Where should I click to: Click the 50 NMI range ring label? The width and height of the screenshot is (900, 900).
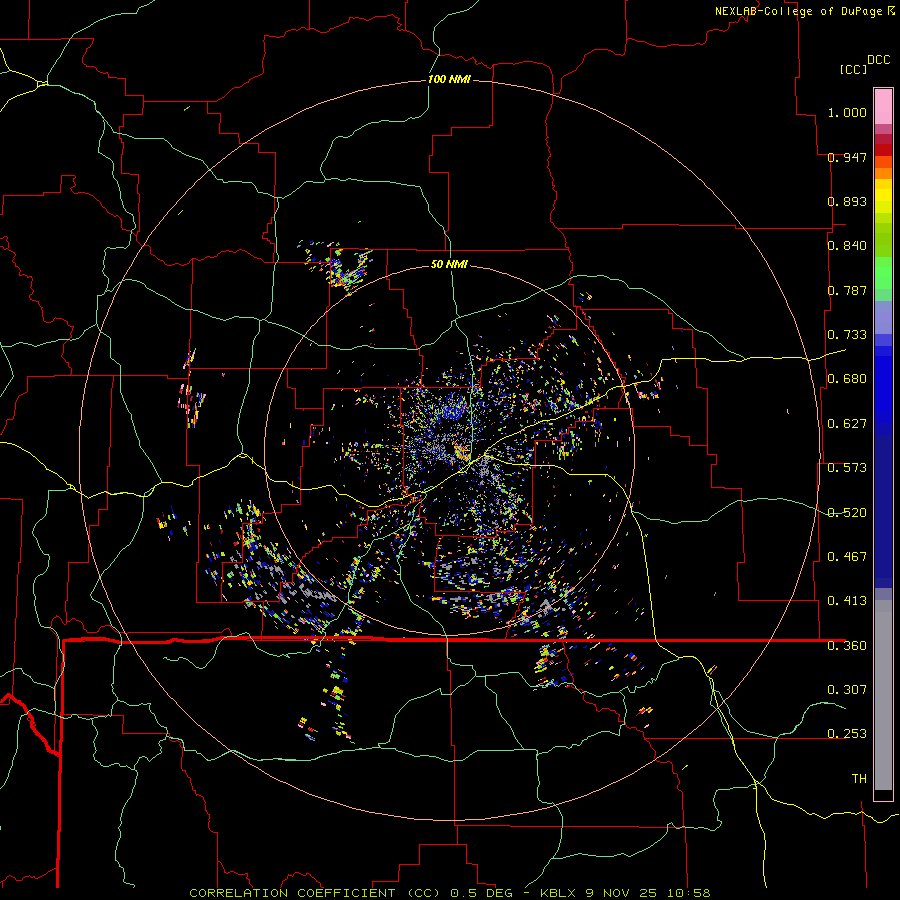tap(449, 264)
